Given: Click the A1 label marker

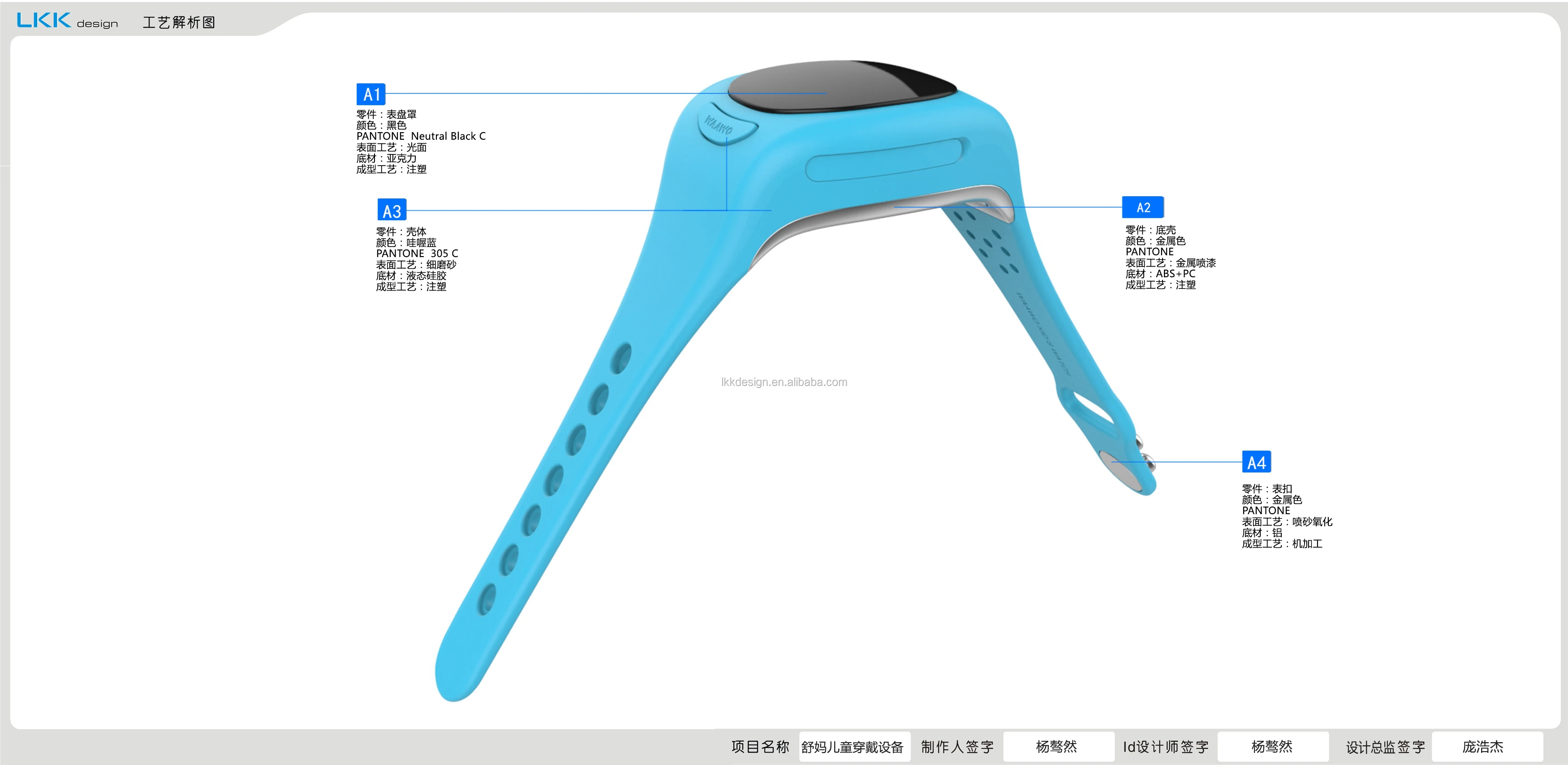Looking at the screenshot, I should (x=370, y=95).
